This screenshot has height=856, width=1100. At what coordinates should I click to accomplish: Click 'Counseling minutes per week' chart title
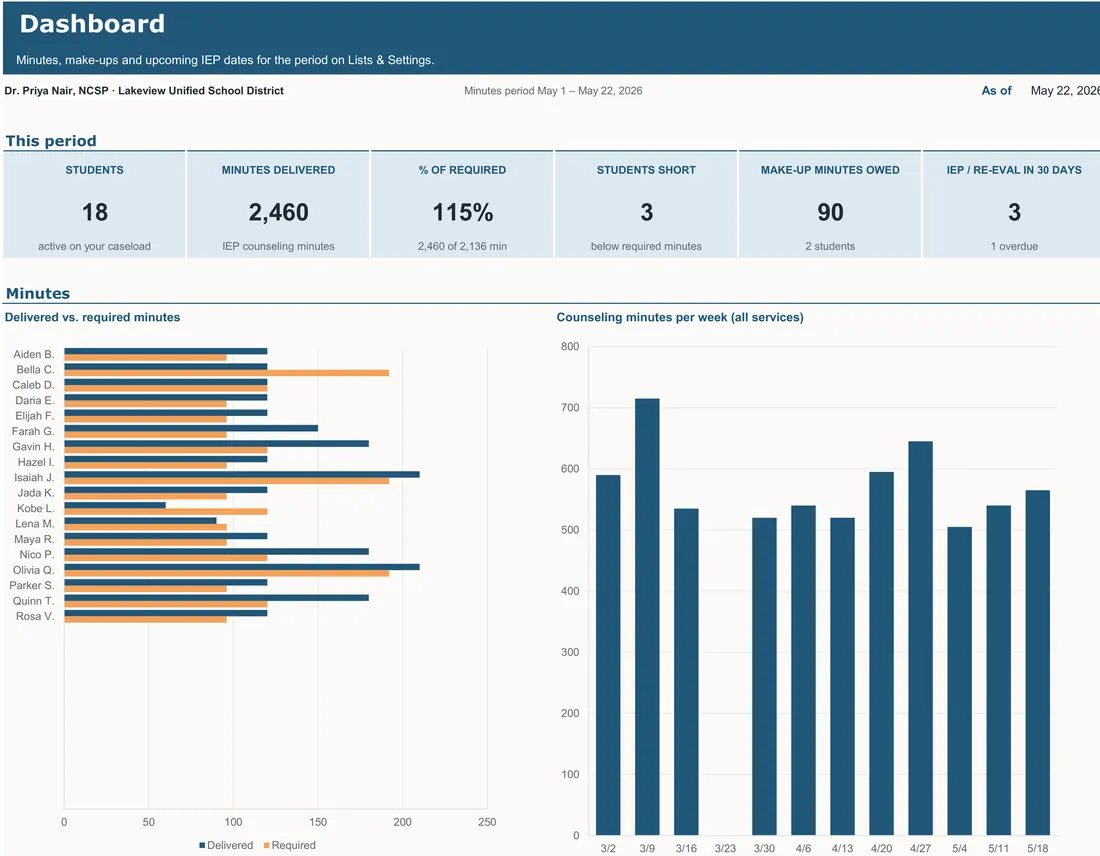coord(680,317)
